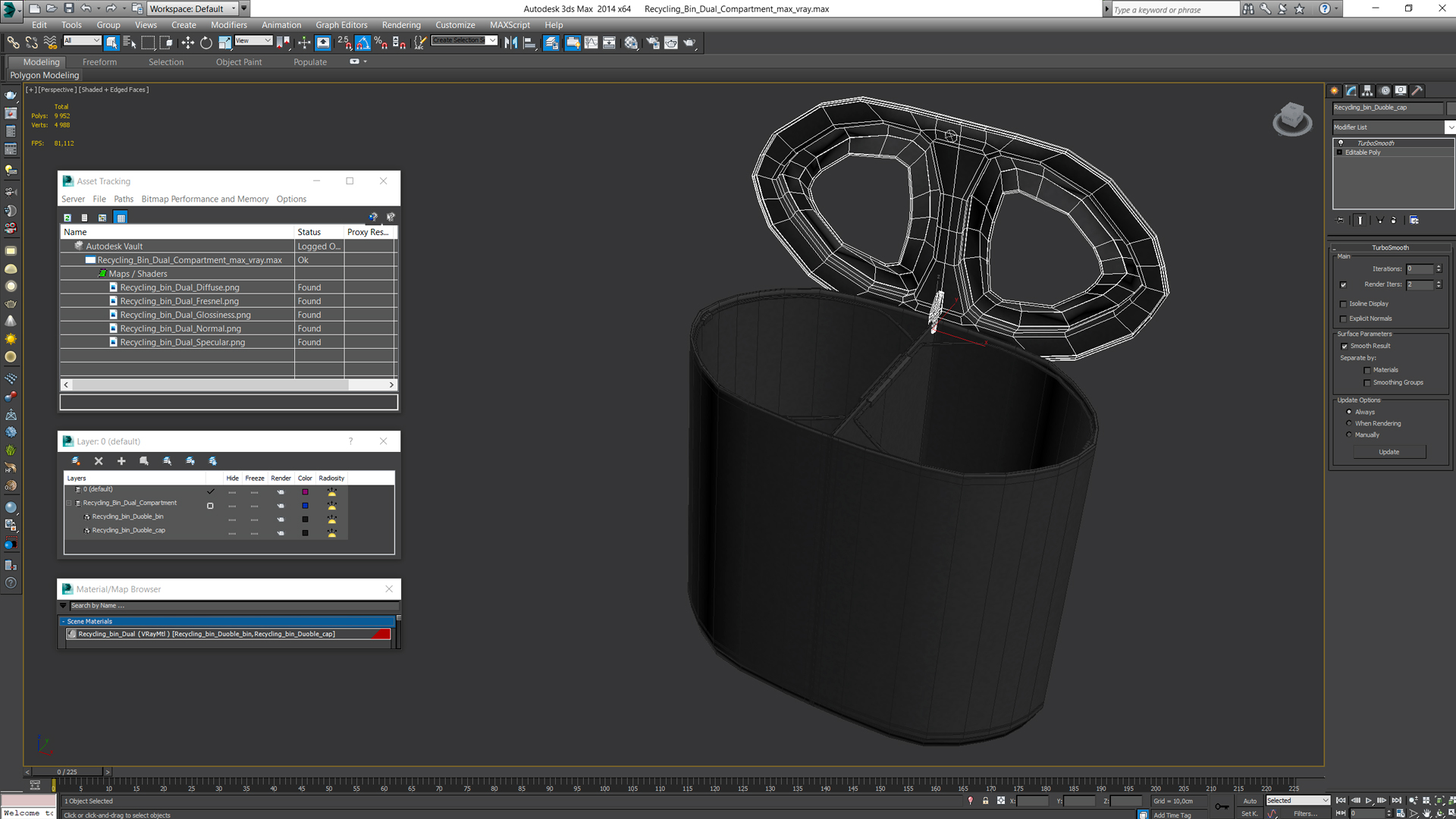Open Material/Map Browser options arrow
The width and height of the screenshot is (1456, 819).
(x=63, y=605)
